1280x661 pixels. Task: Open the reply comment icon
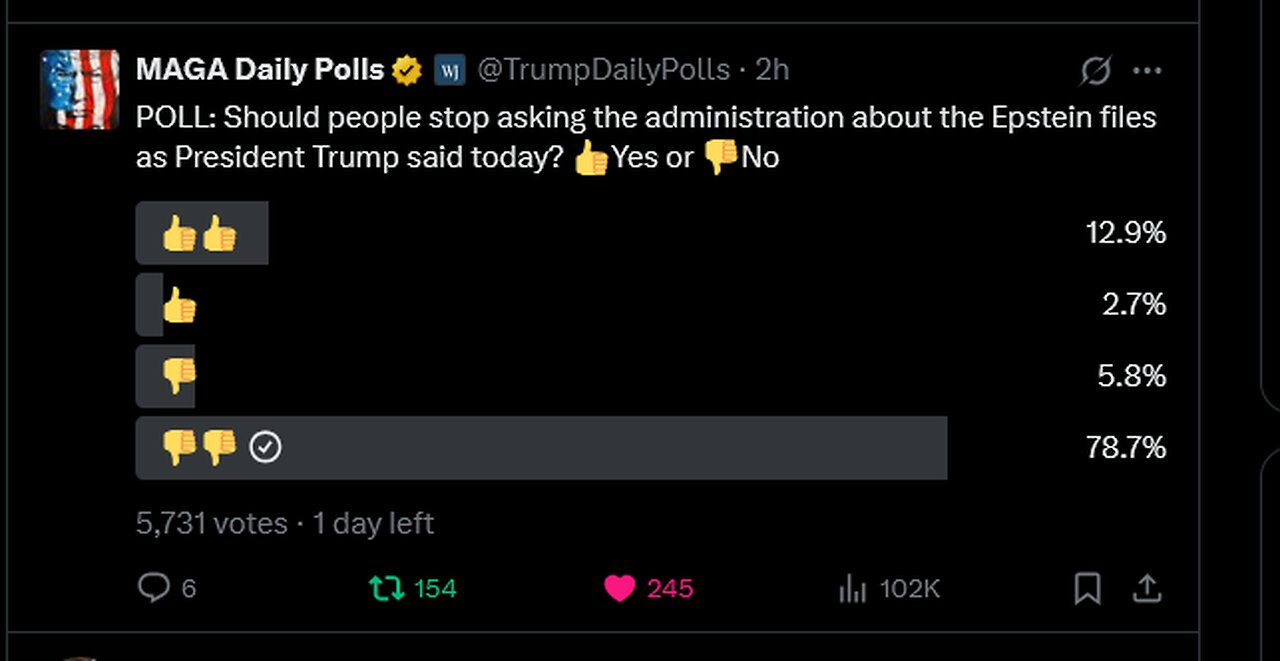153,588
